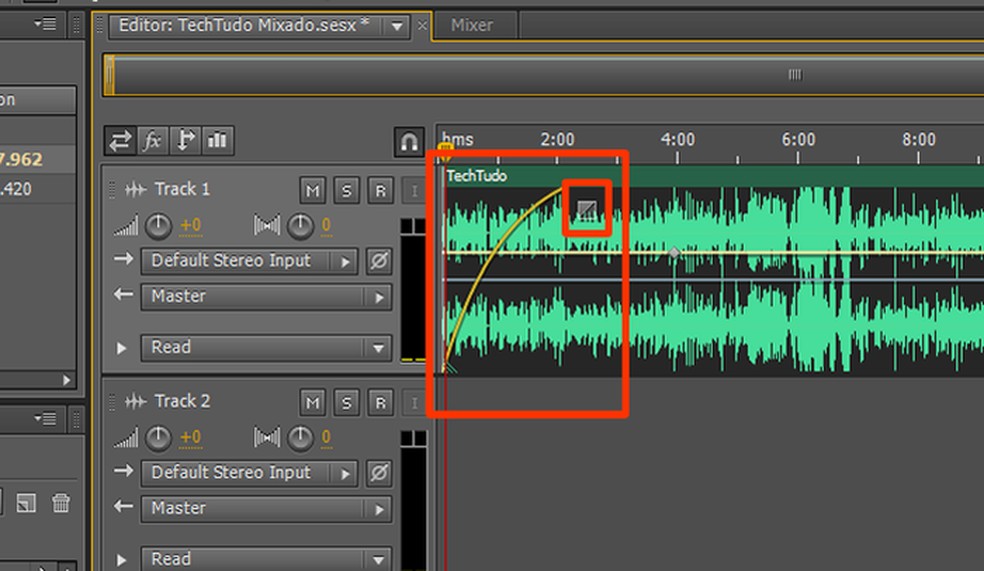
Task: Click Track 1 volume value +0
Action: 191,225
